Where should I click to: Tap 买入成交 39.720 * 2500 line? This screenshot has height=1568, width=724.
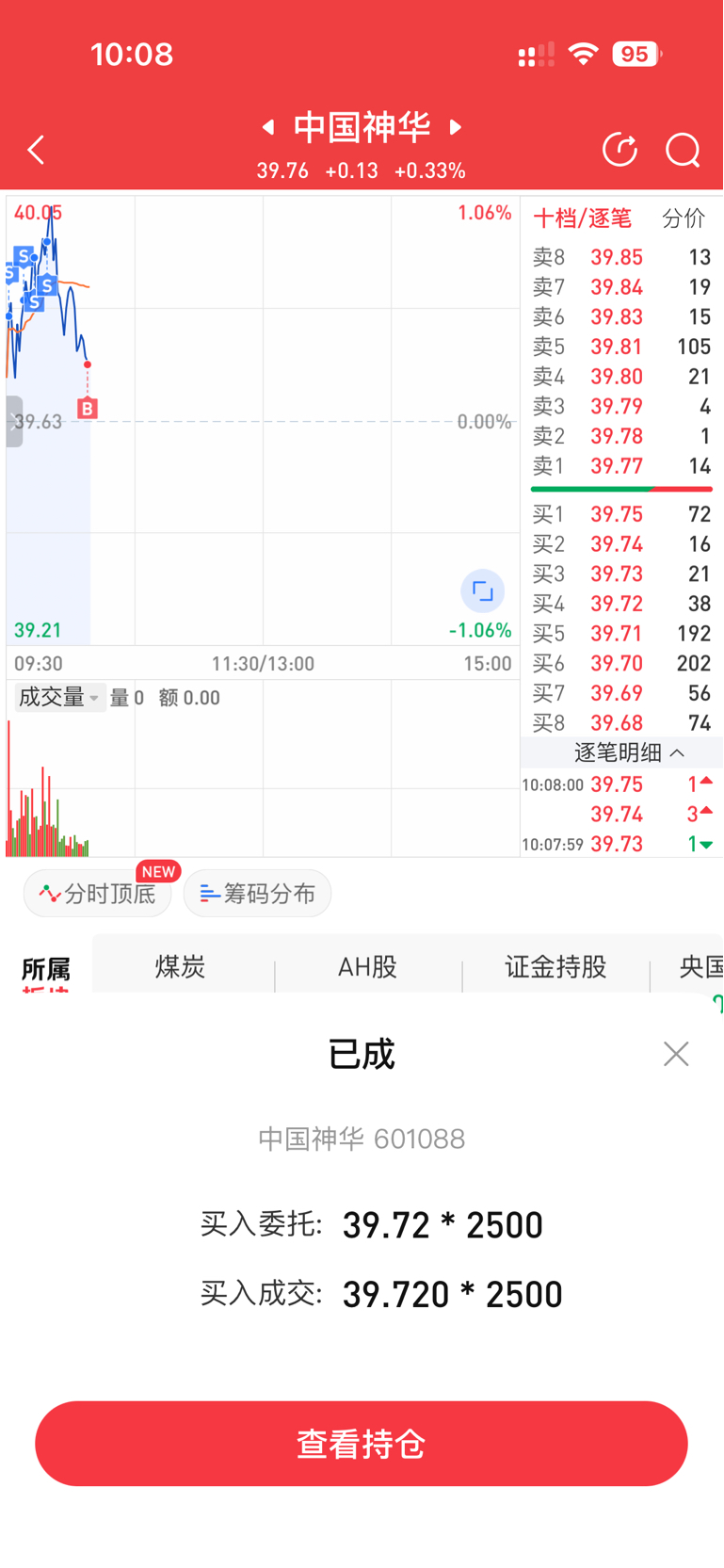click(381, 1295)
